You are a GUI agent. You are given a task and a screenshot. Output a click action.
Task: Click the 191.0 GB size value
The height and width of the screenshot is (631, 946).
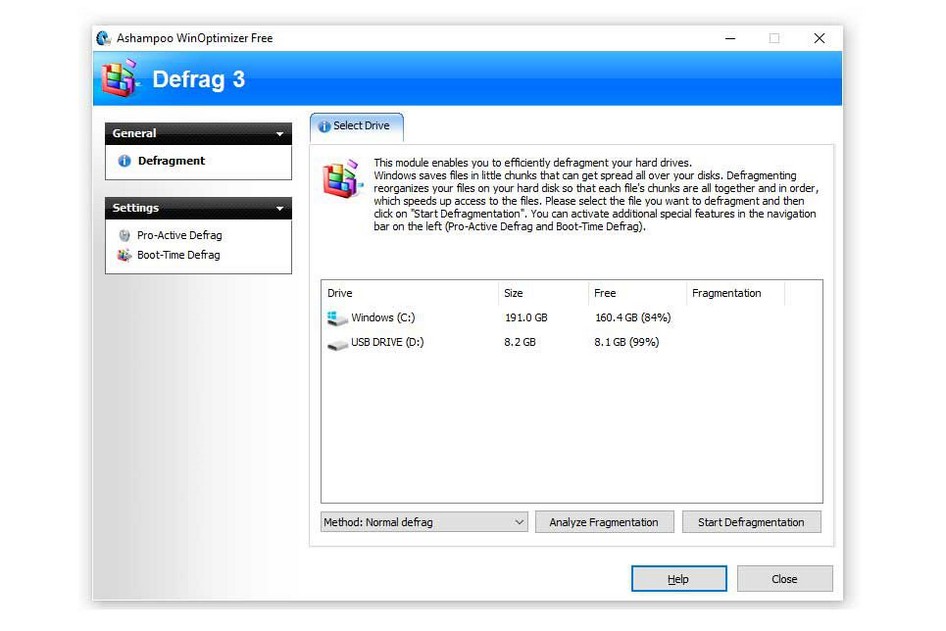coord(526,318)
